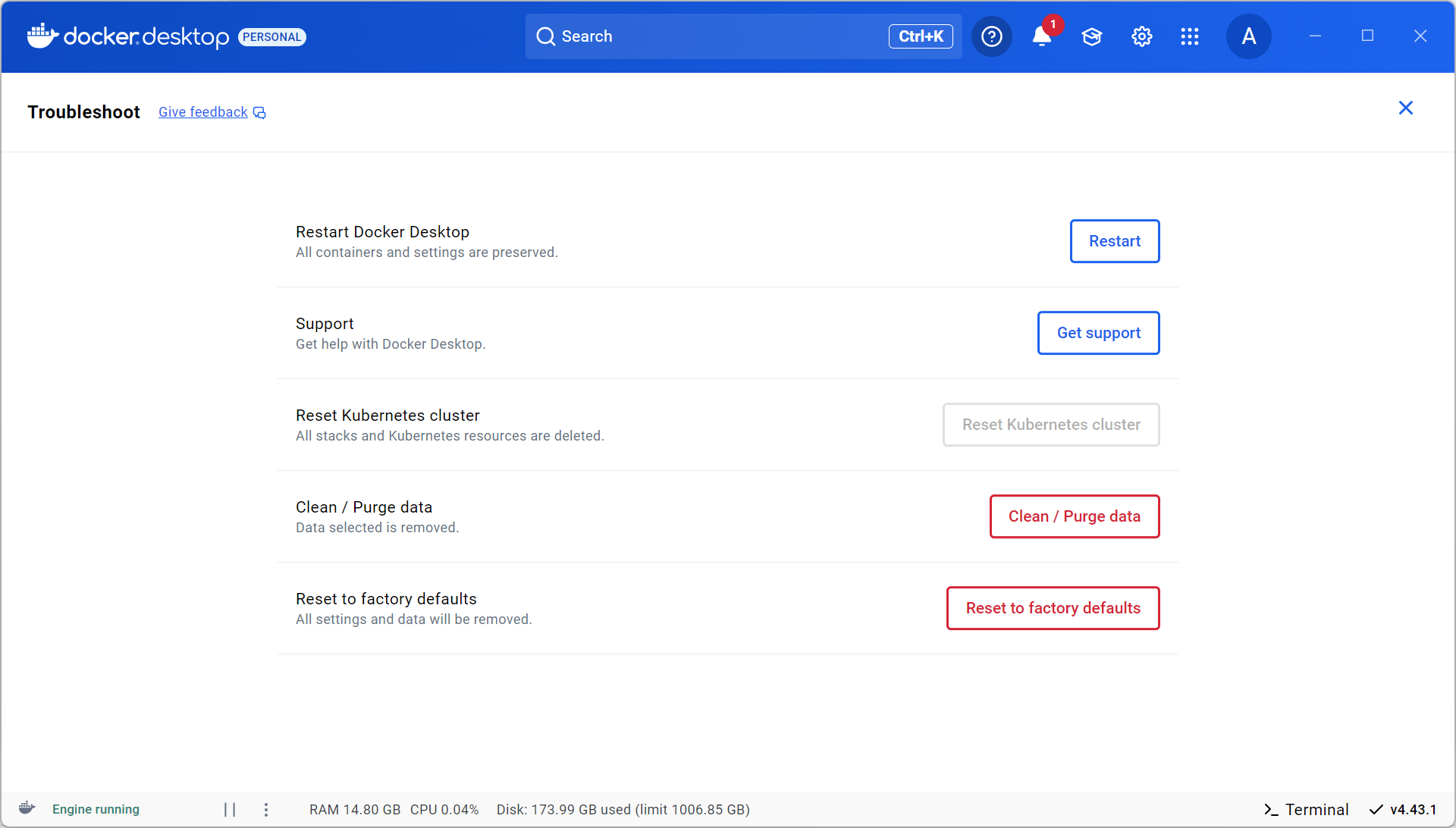Open the apps grid icon
1456x828 pixels.
click(x=1189, y=36)
